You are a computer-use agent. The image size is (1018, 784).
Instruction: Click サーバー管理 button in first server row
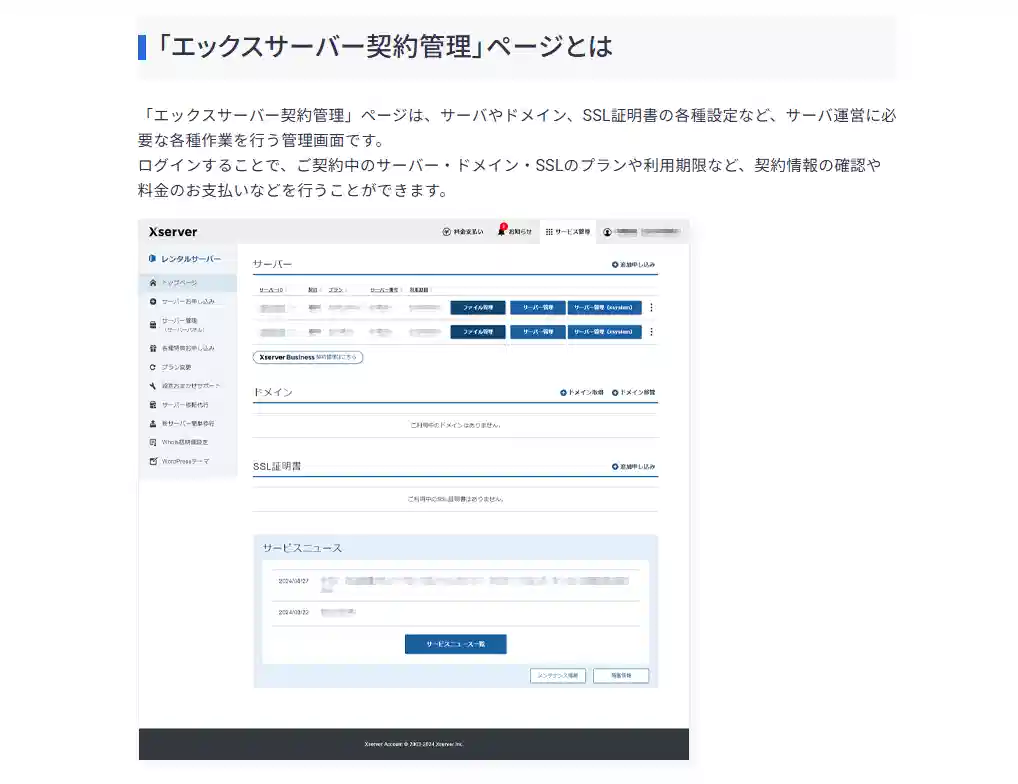coord(538,308)
